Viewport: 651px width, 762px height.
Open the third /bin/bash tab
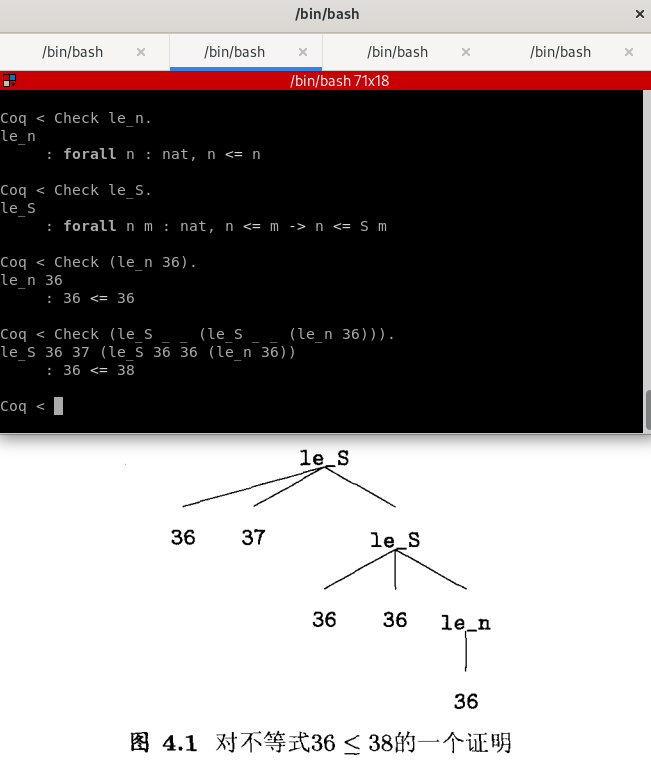click(x=397, y=52)
